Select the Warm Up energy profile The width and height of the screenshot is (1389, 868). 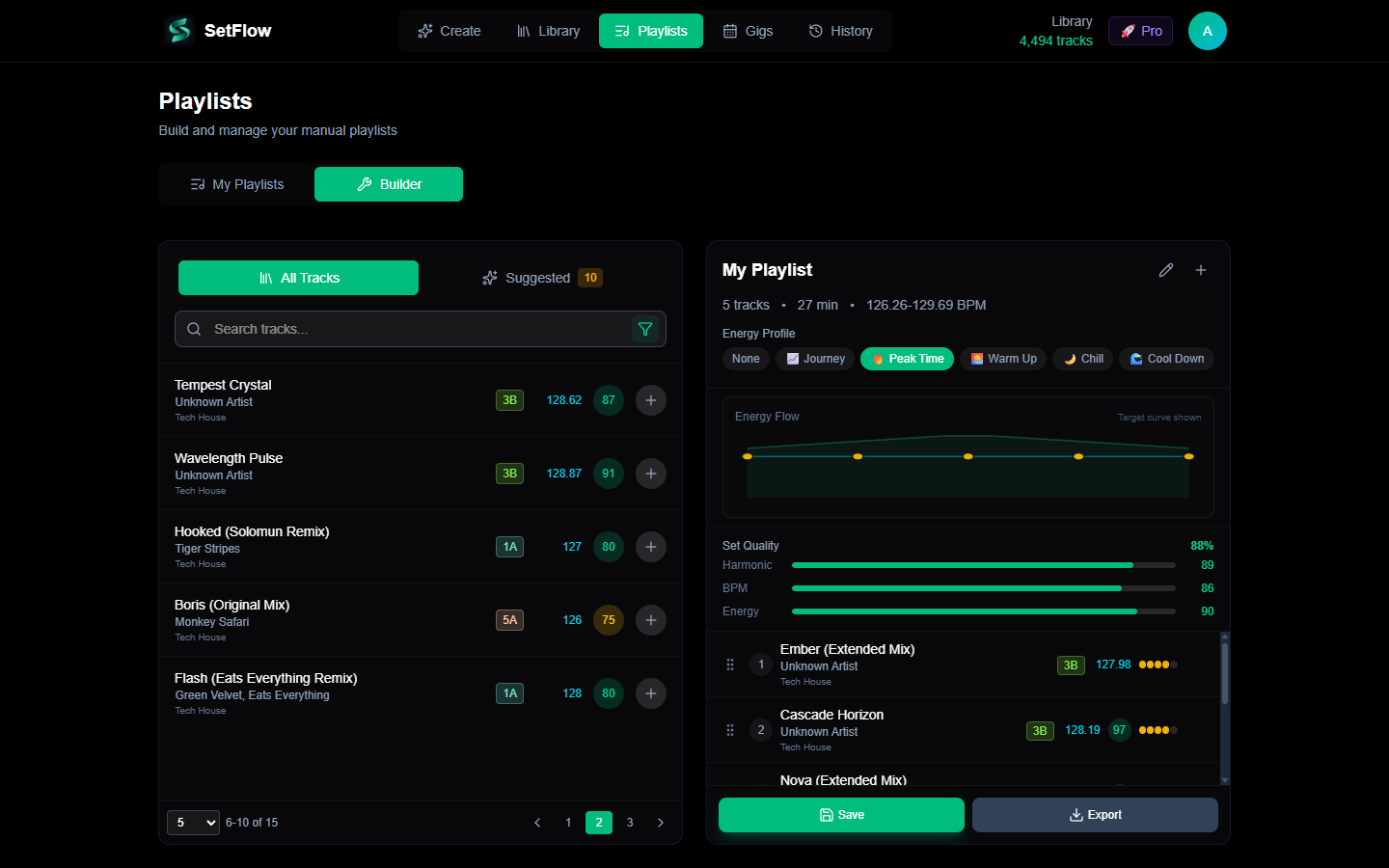pyautogui.click(x=1003, y=358)
